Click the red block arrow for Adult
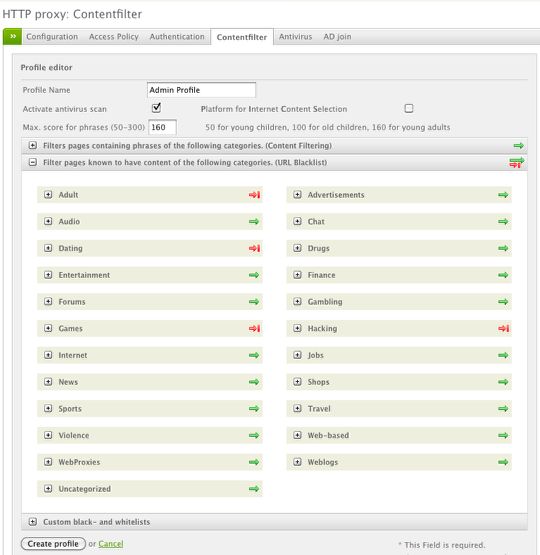This screenshot has height=555, width=540. coord(254,195)
